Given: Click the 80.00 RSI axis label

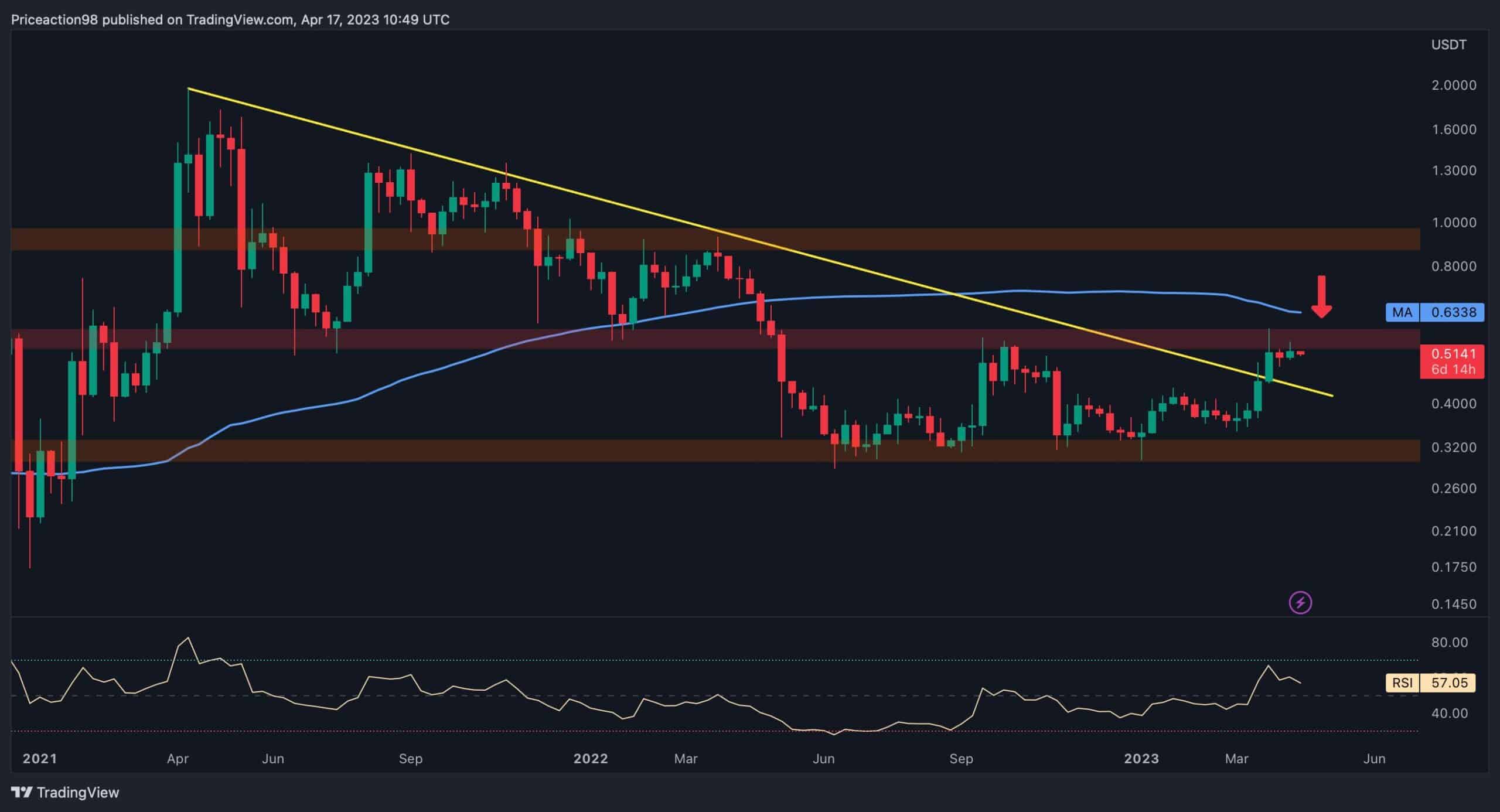Looking at the screenshot, I should coord(1450,642).
